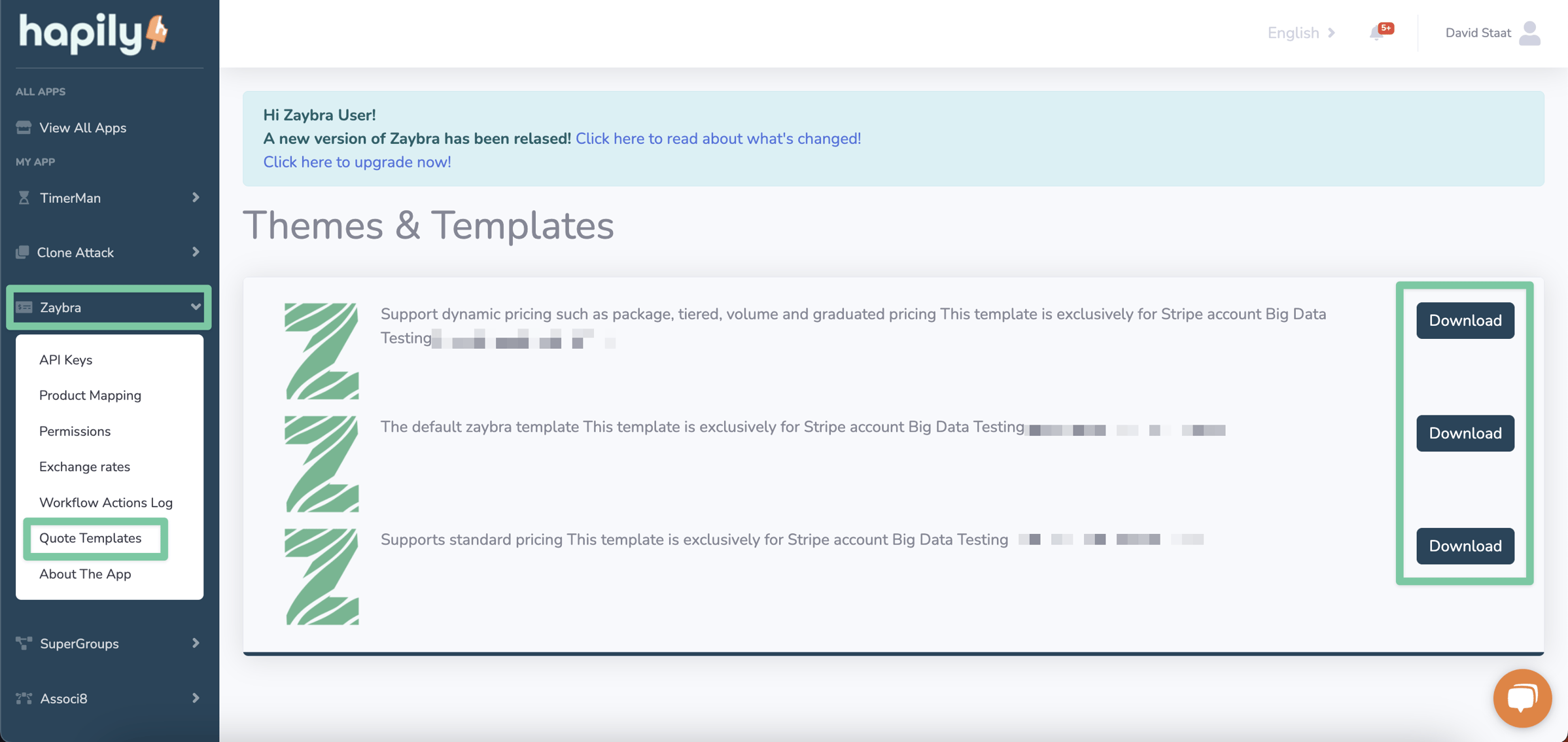Select the Quote Templates menu item

(x=90, y=537)
